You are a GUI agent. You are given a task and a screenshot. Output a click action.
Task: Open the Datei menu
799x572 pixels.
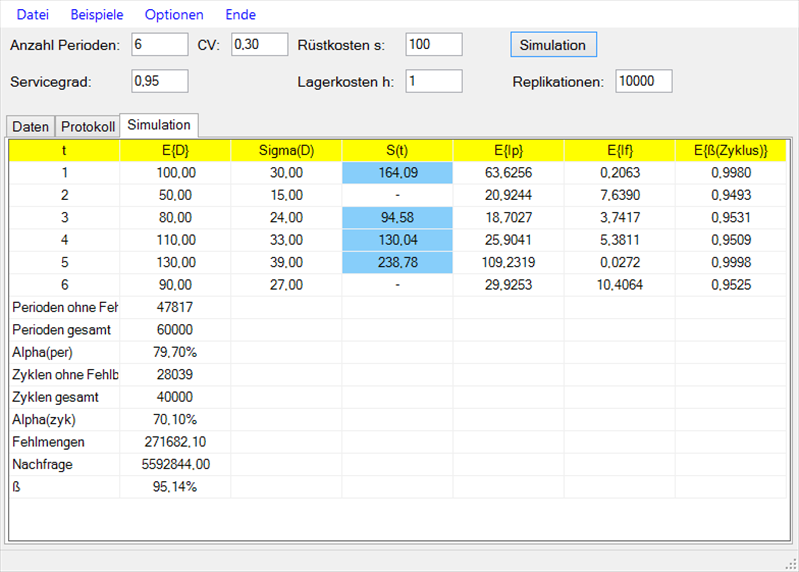pos(32,15)
